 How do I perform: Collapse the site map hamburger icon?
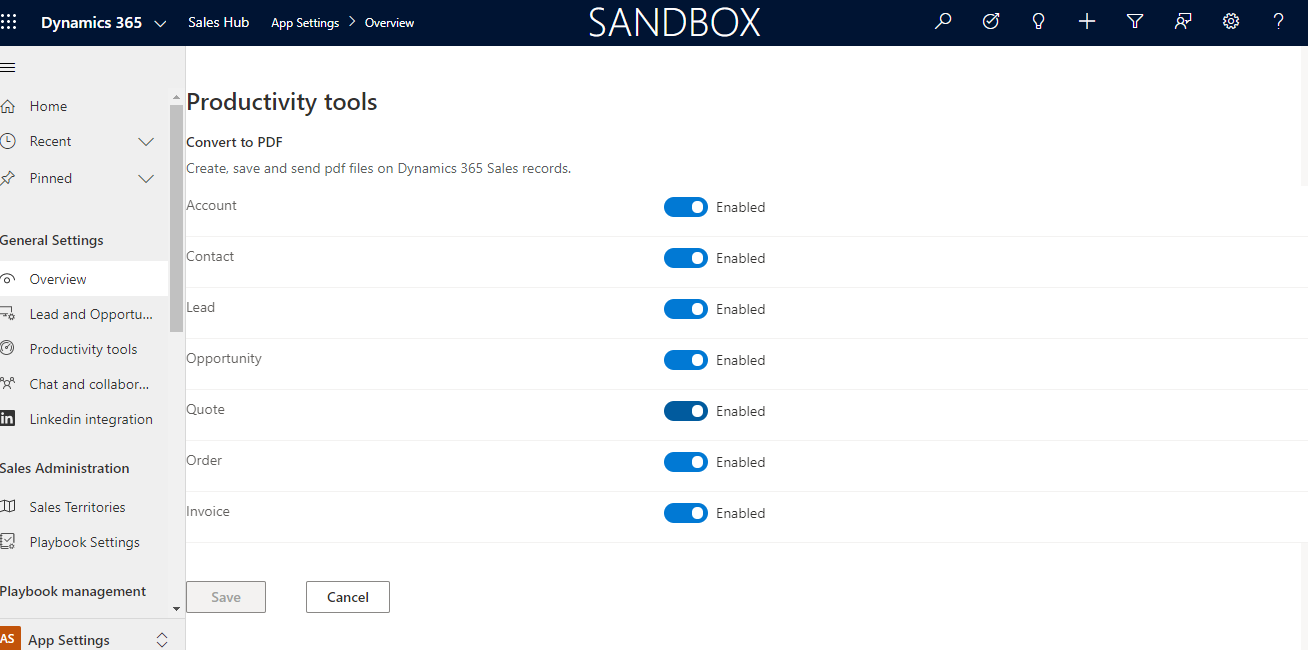point(8,67)
